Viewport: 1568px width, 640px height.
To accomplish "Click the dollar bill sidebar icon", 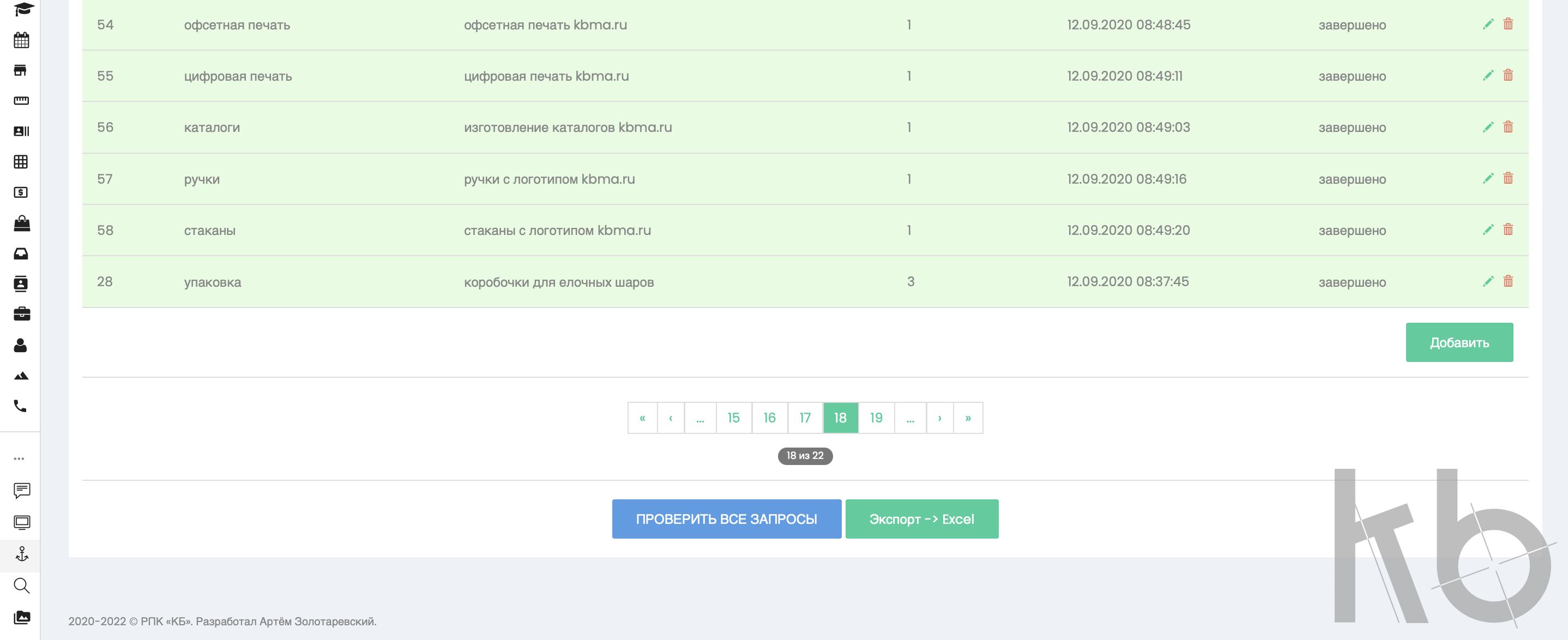I will click(21, 192).
